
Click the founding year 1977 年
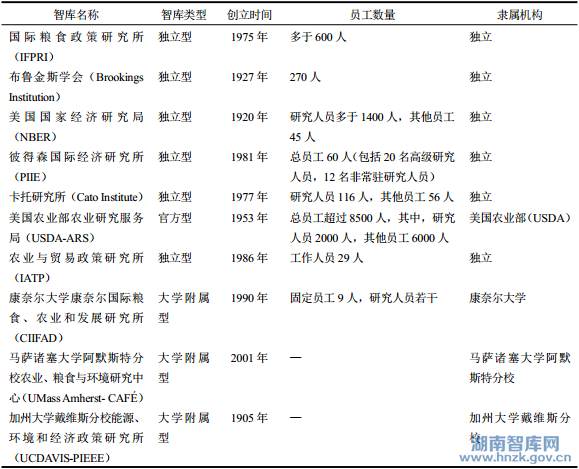(x=249, y=197)
